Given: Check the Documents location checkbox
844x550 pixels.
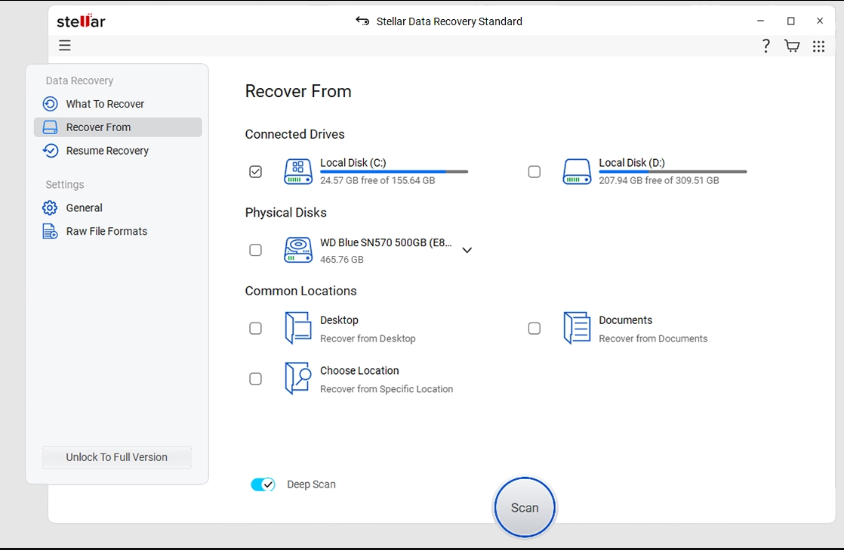Looking at the screenshot, I should tap(534, 328).
